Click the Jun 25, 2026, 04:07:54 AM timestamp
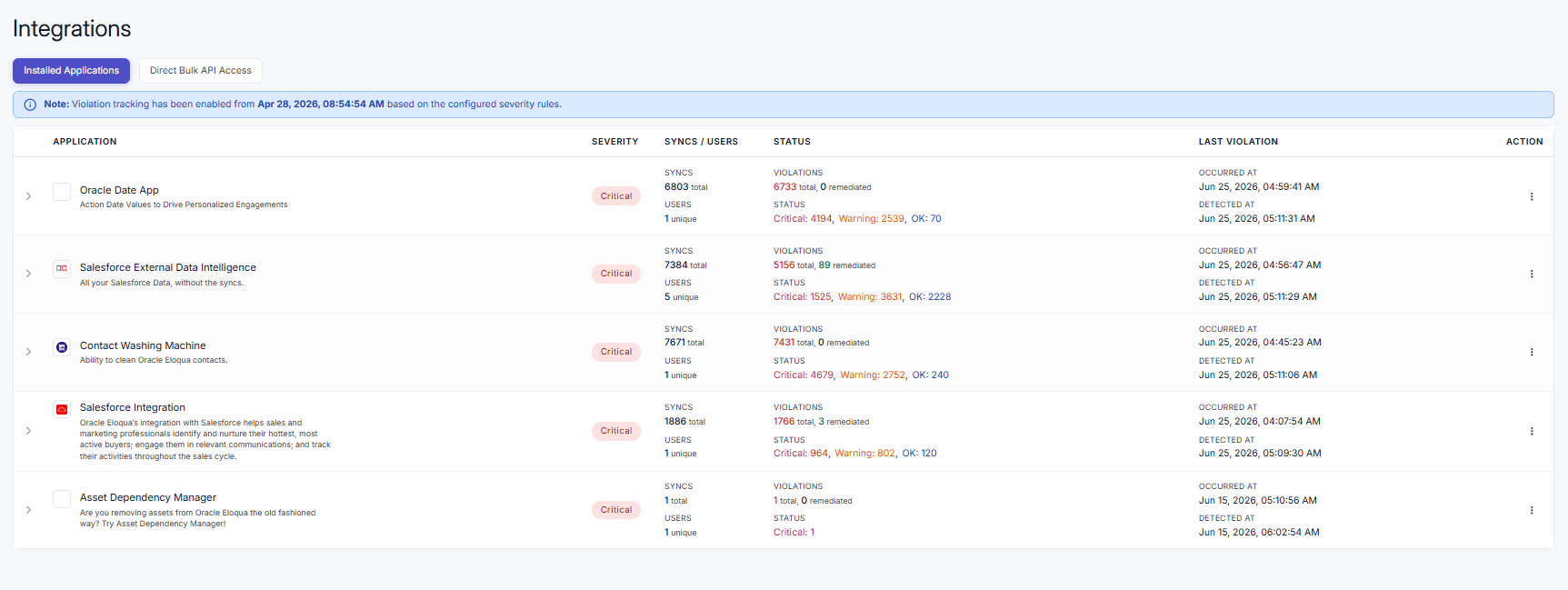 1260,422
